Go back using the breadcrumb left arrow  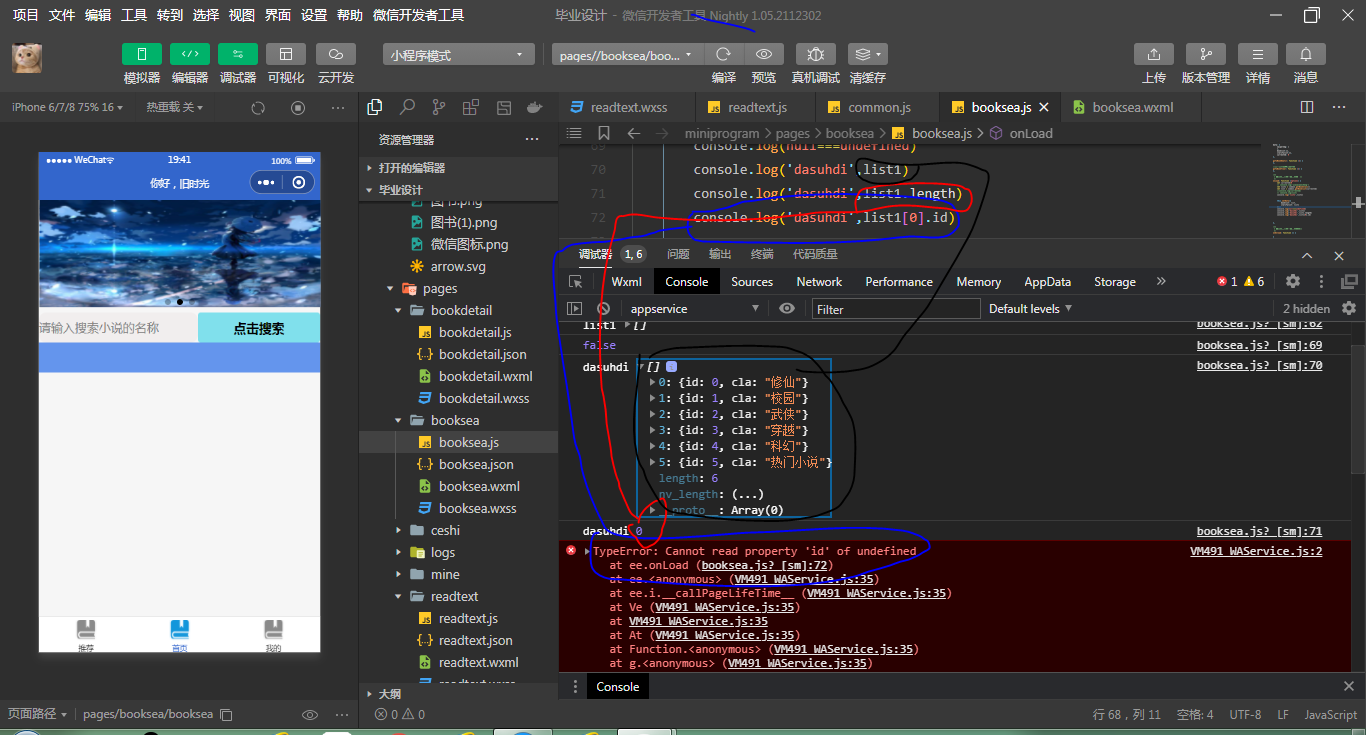pos(633,133)
